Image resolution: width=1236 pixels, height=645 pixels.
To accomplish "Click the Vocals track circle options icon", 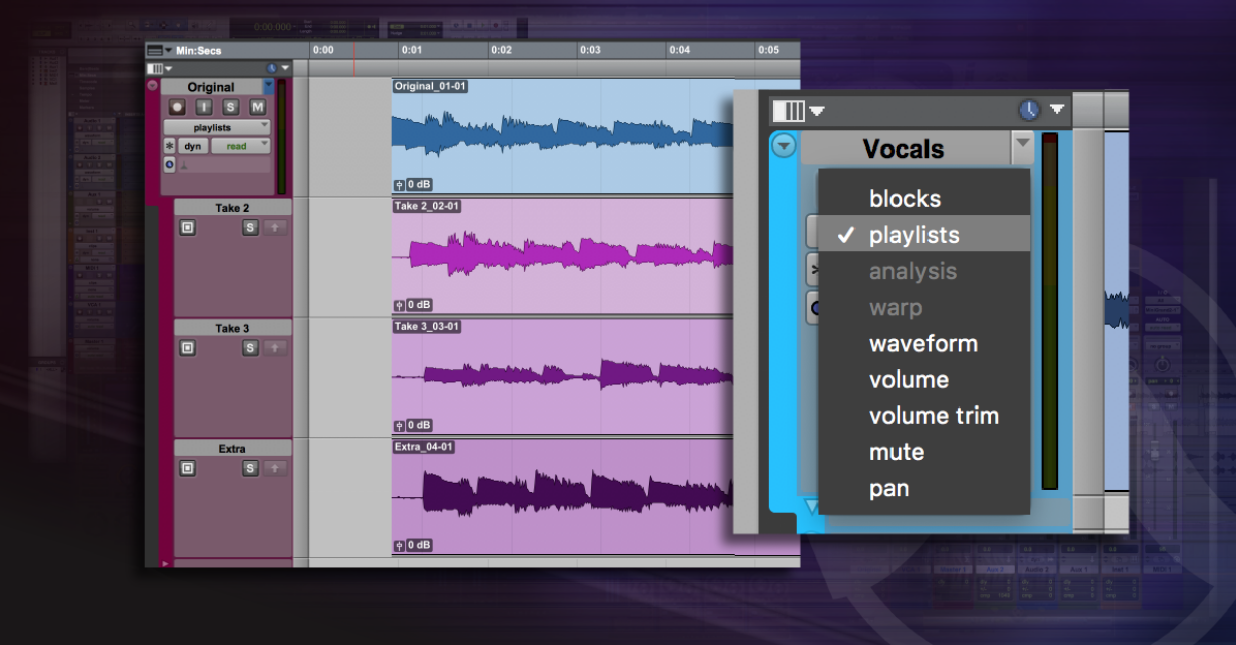I will [785, 147].
